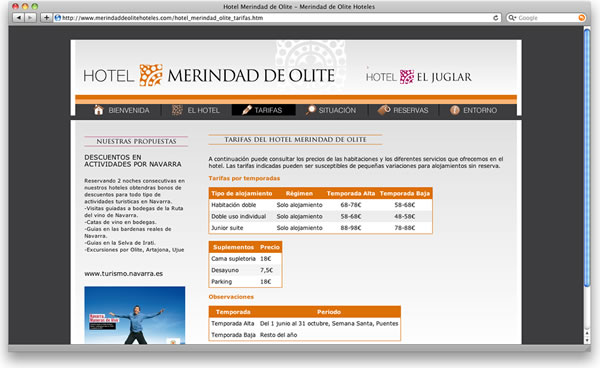Click the plus add-bookmark button
This screenshot has height=368, width=600.
pos(46,18)
